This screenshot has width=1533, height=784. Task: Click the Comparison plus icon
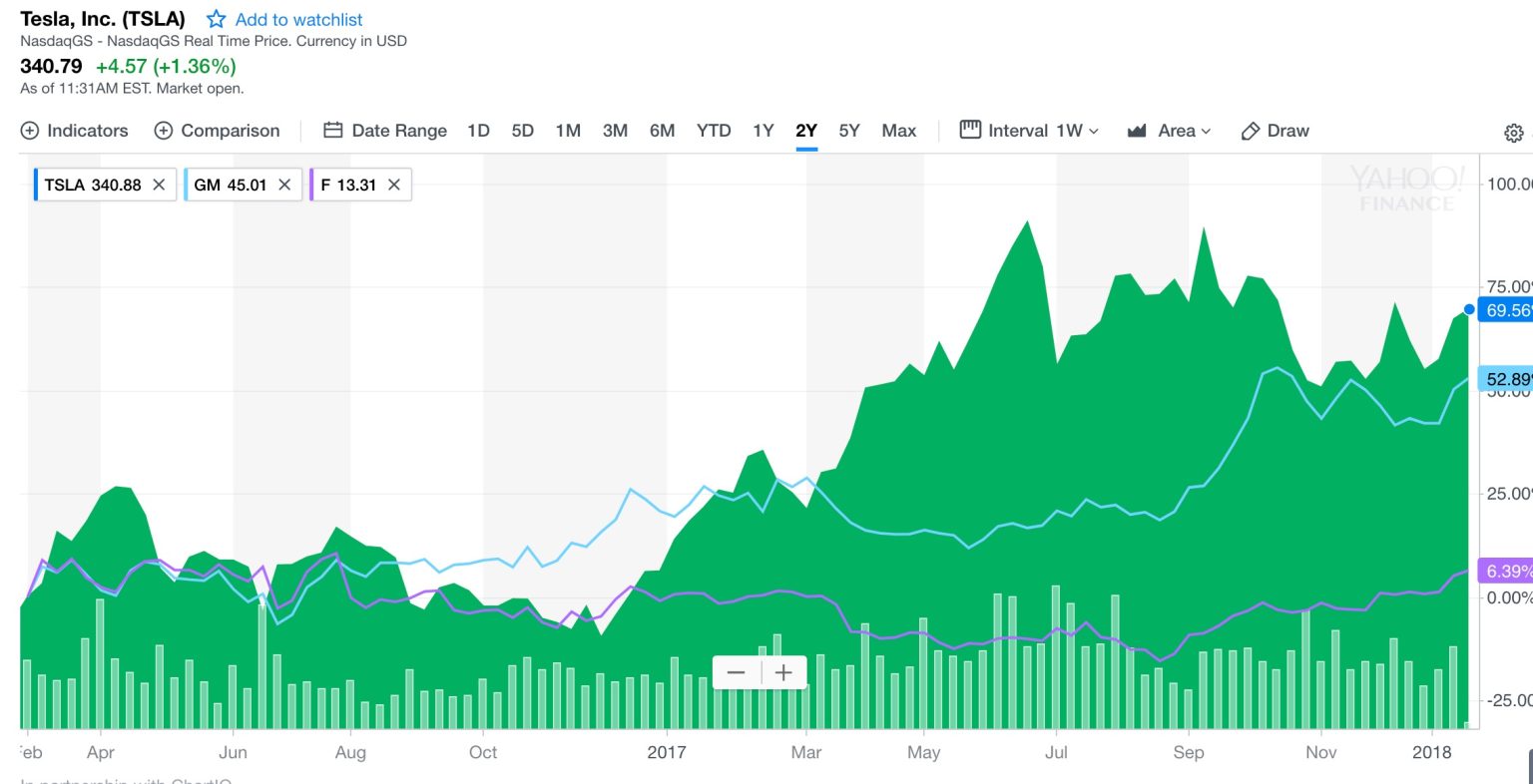point(164,131)
